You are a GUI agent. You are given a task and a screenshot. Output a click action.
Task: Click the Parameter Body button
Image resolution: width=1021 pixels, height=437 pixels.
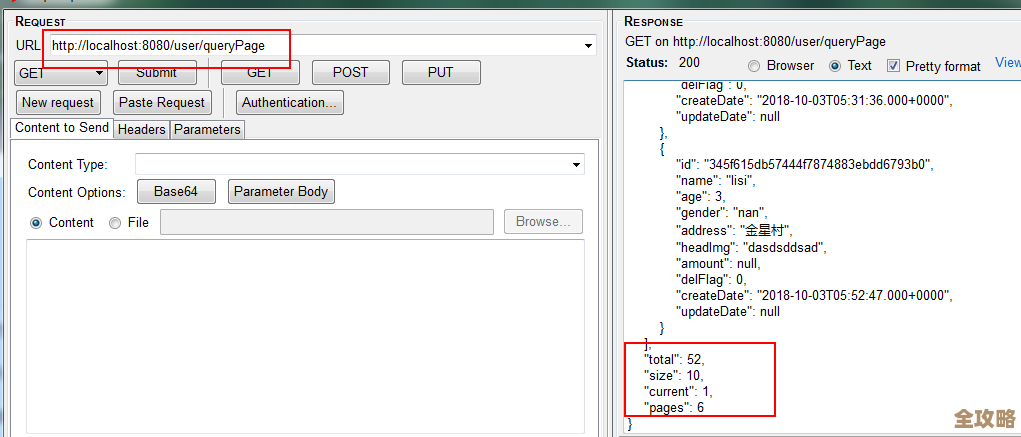(x=281, y=192)
